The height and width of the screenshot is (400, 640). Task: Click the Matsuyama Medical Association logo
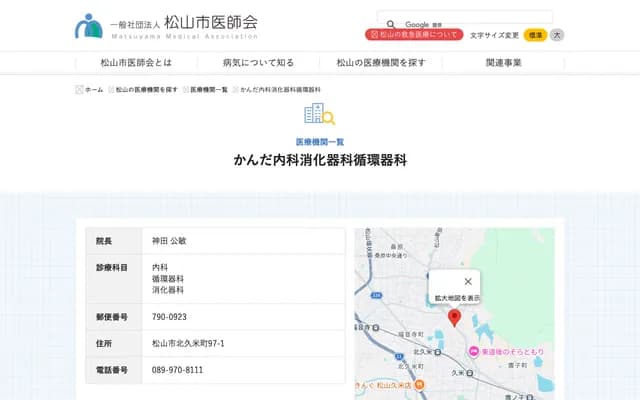click(166, 24)
